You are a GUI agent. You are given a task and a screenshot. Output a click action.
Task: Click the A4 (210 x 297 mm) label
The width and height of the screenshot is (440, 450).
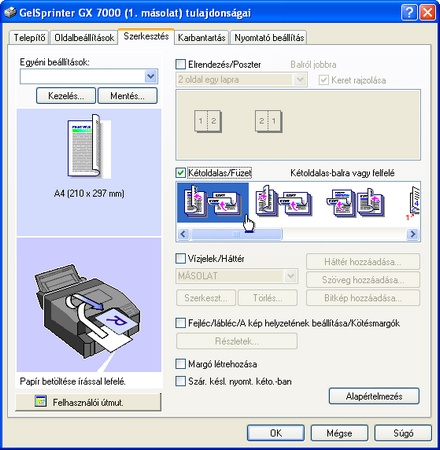89,193
